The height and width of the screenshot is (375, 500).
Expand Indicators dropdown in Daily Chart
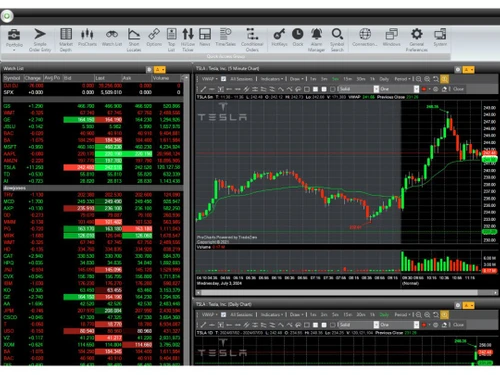coord(272,315)
